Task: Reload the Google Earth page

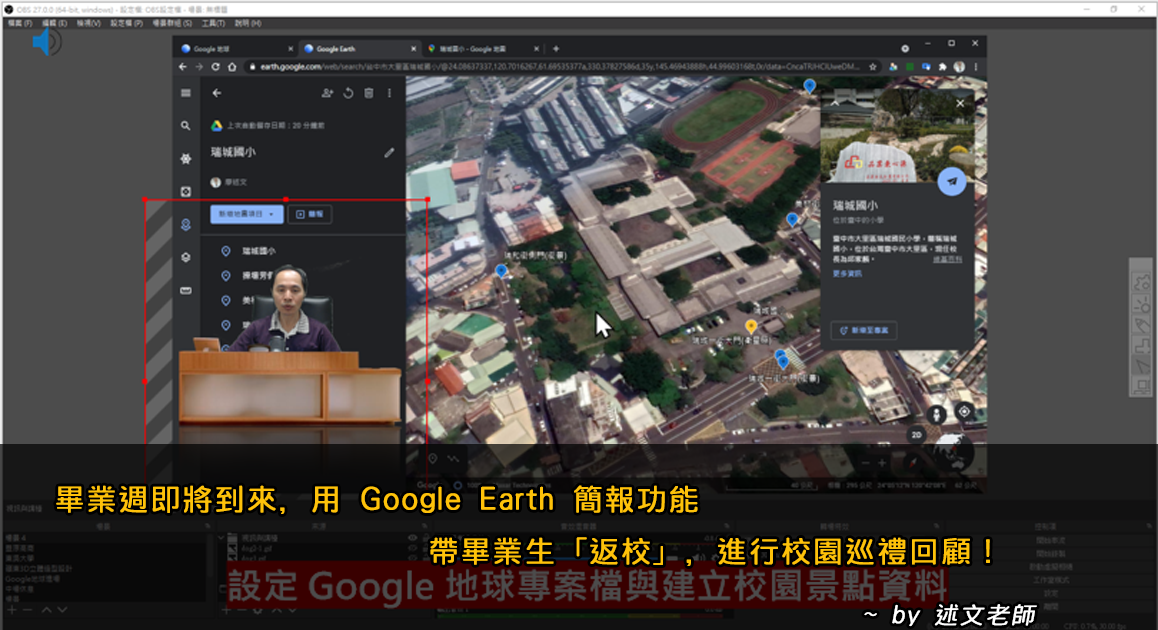Action: coord(216,66)
